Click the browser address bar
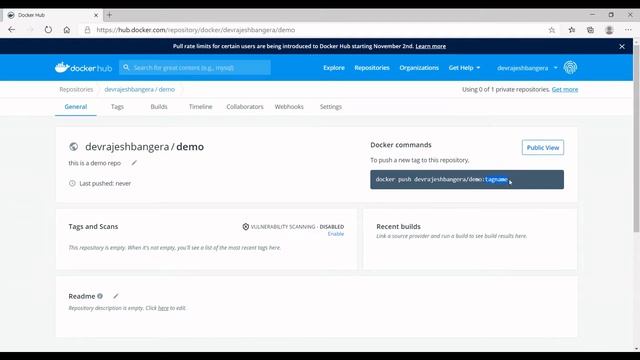Image resolution: width=640 pixels, height=360 pixels. tap(318, 30)
